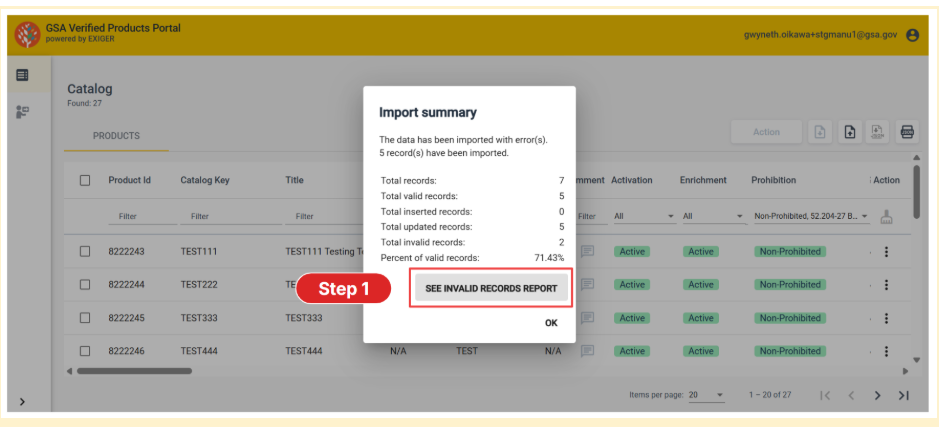Click the GSA Verified Products Portal logo
The height and width of the screenshot is (429, 940).
click(x=27, y=35)
